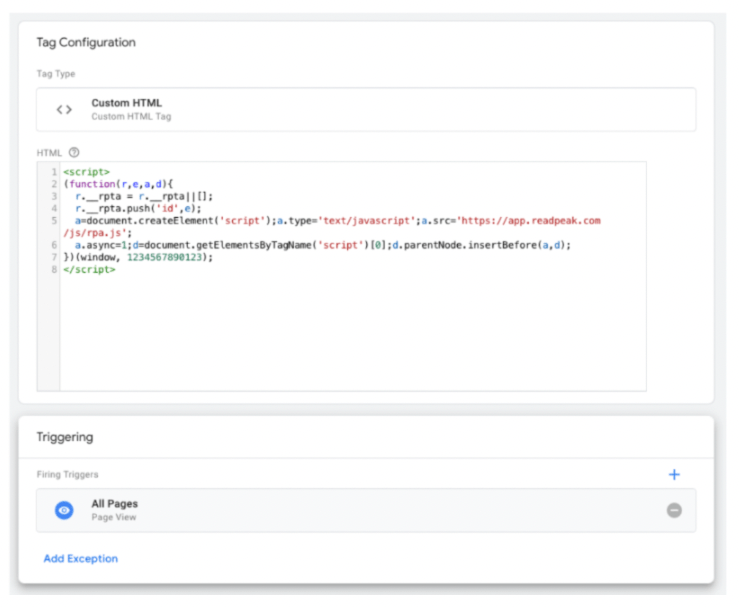Click the a.async=1 code line
Image resolution: width=739 pixels, height=607 pixels.
323,245
